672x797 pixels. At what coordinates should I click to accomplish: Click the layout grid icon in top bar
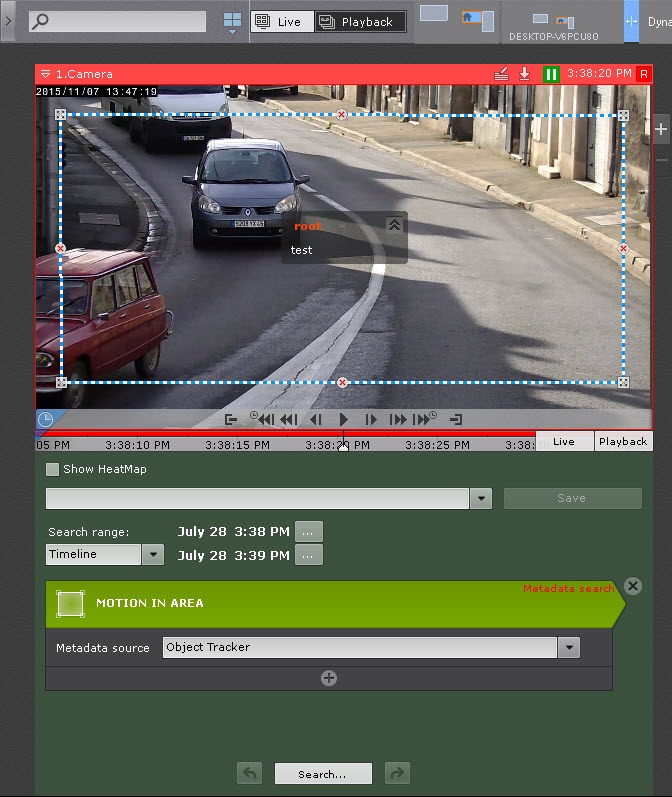(x=232, y=21)
